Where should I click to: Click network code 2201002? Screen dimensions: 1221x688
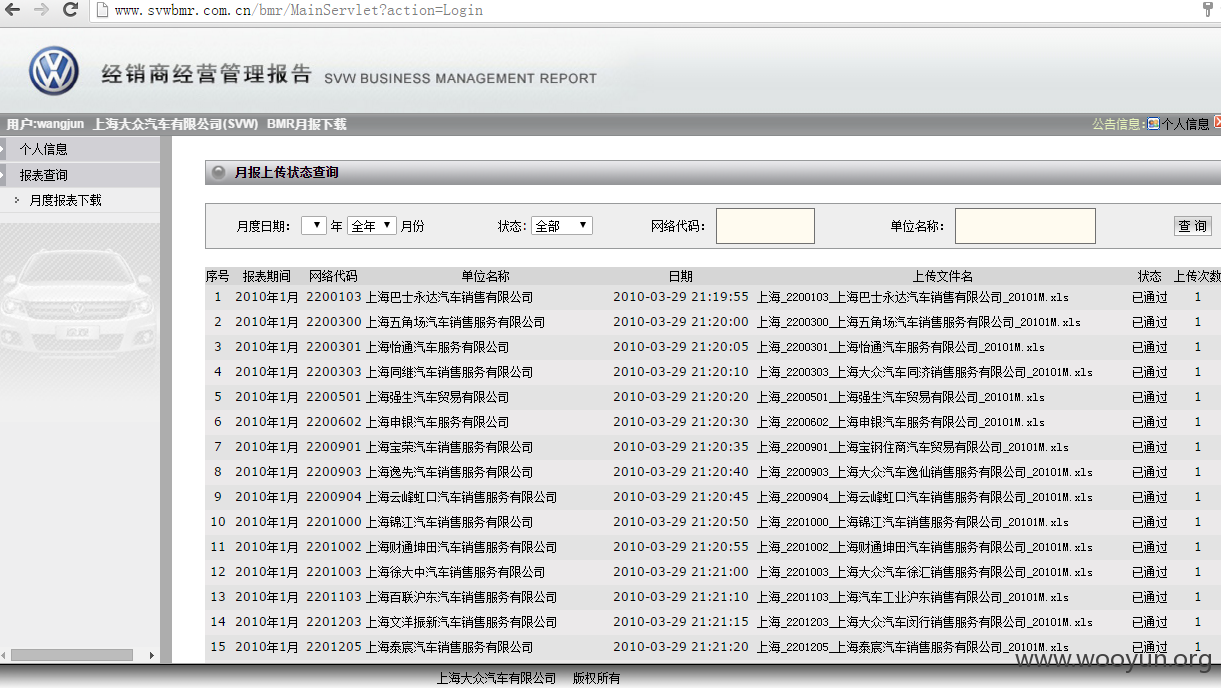334,547
